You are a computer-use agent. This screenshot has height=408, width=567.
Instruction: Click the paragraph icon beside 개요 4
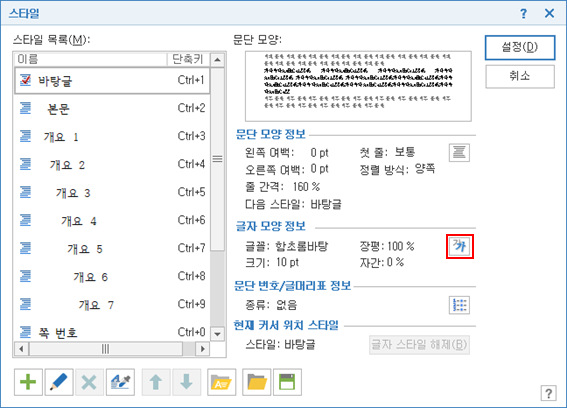coord(25,220)
